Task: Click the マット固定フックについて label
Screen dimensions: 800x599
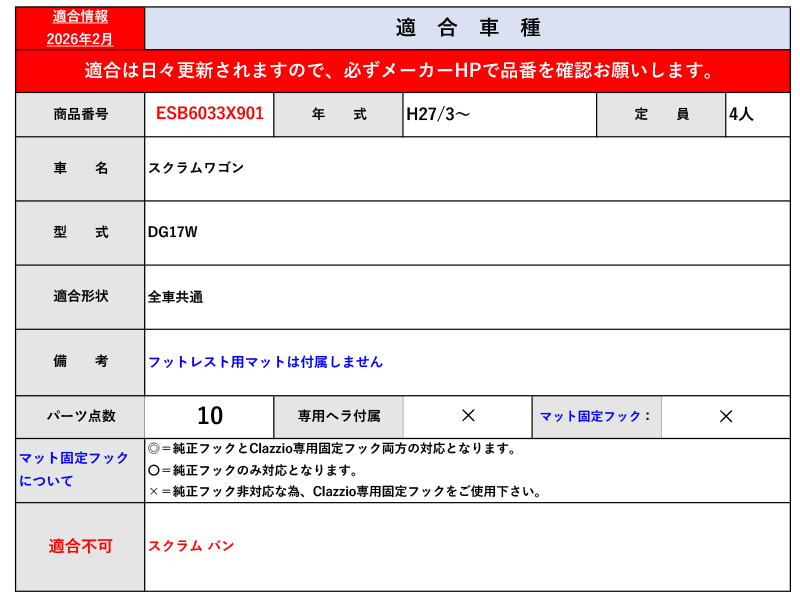Action: point(74,469)
